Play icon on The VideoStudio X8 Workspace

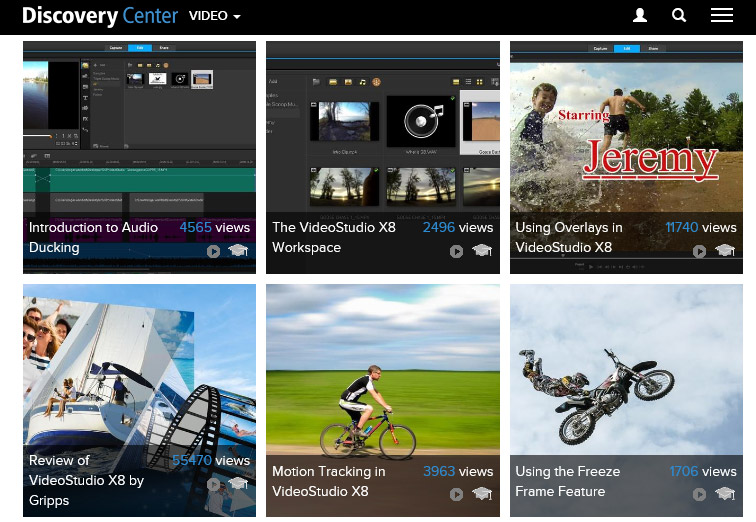(456, 251)
